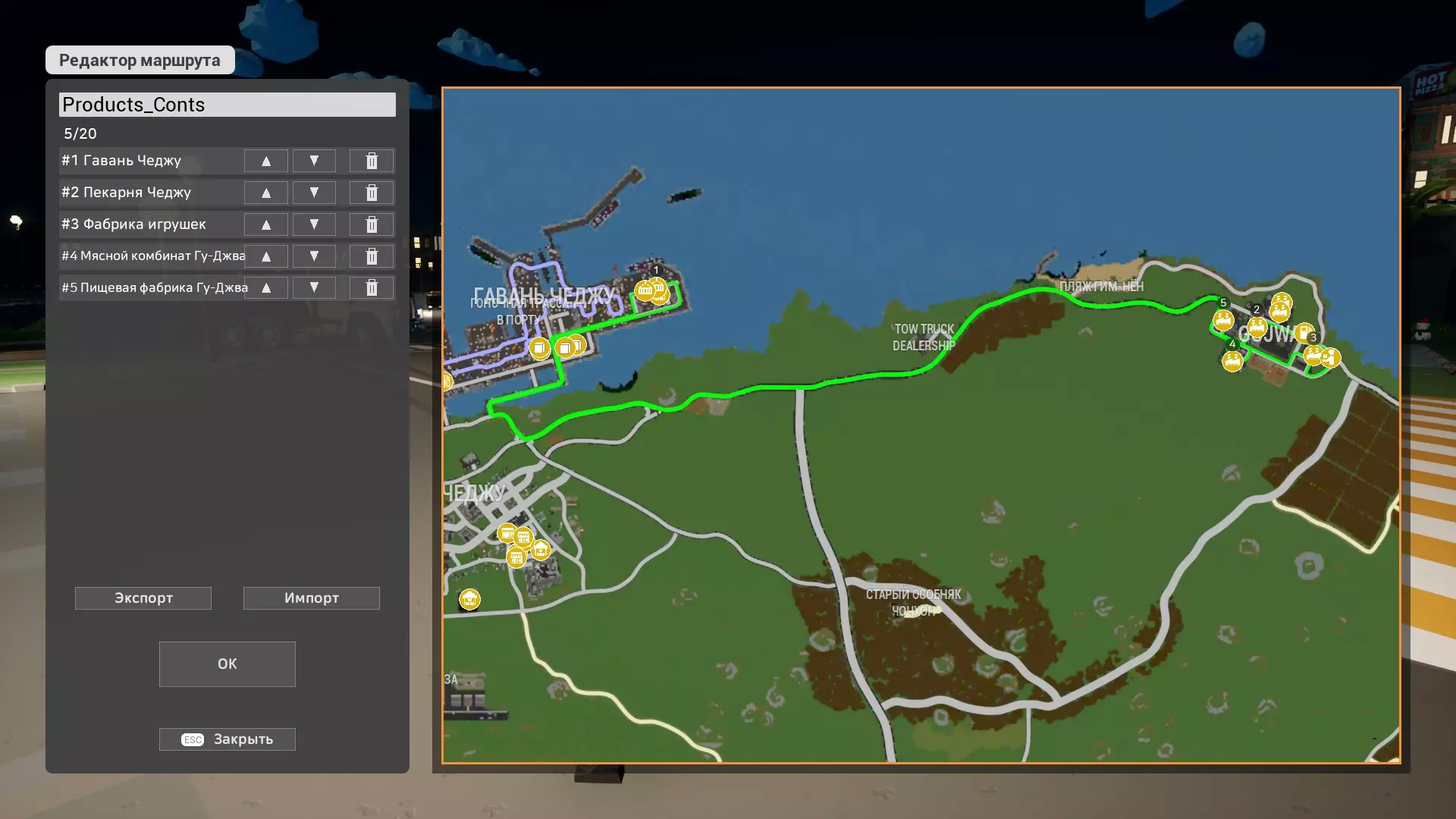Move #5 Пищевая фабрика up
Screen dimensions: 1456x819
pyautogui.click(x=266, y=288)
